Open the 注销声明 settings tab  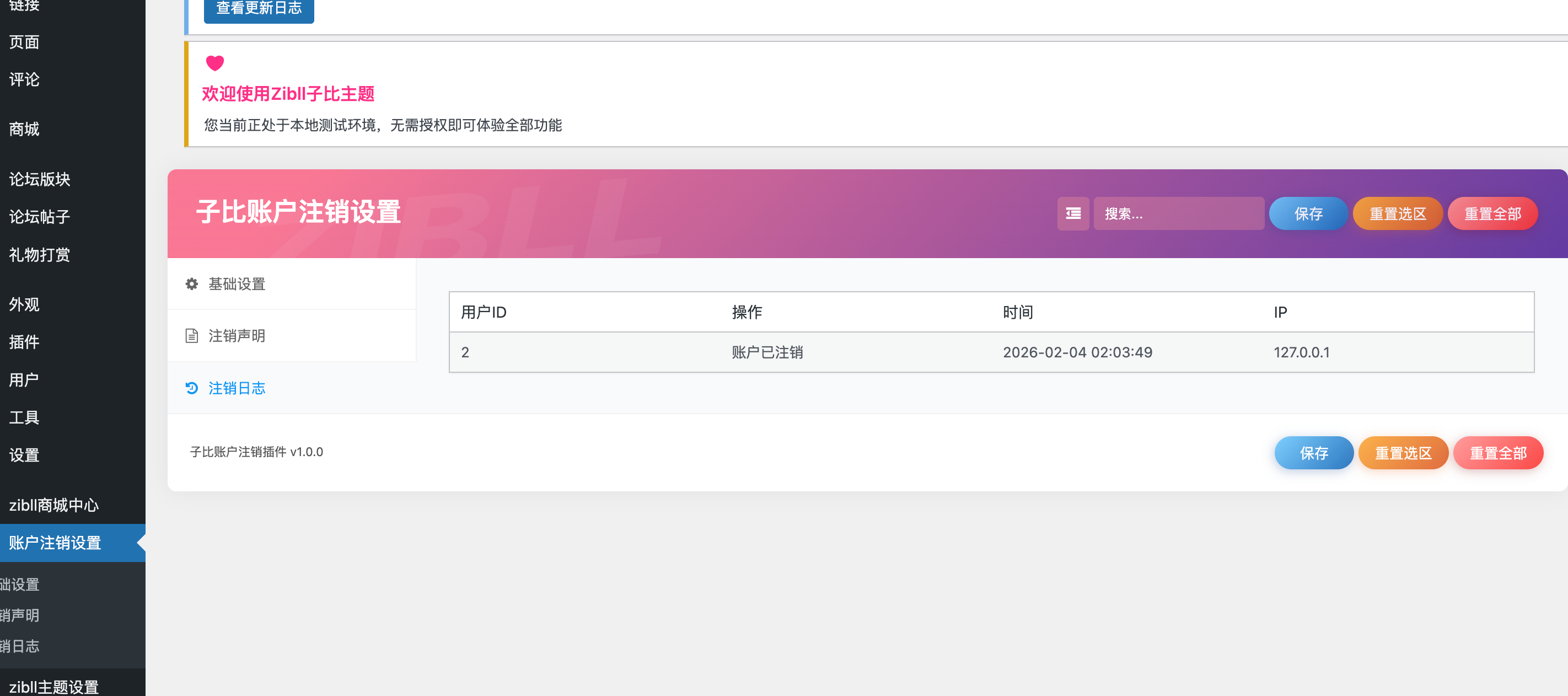coord(237,335)
